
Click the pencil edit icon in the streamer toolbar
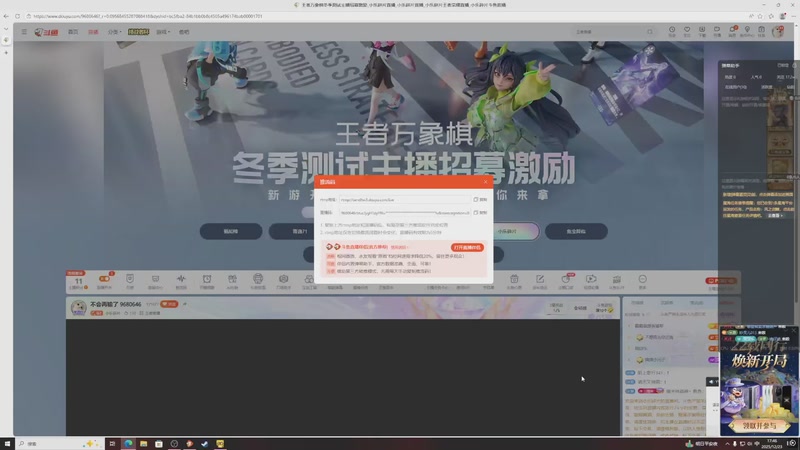point(540,279)
